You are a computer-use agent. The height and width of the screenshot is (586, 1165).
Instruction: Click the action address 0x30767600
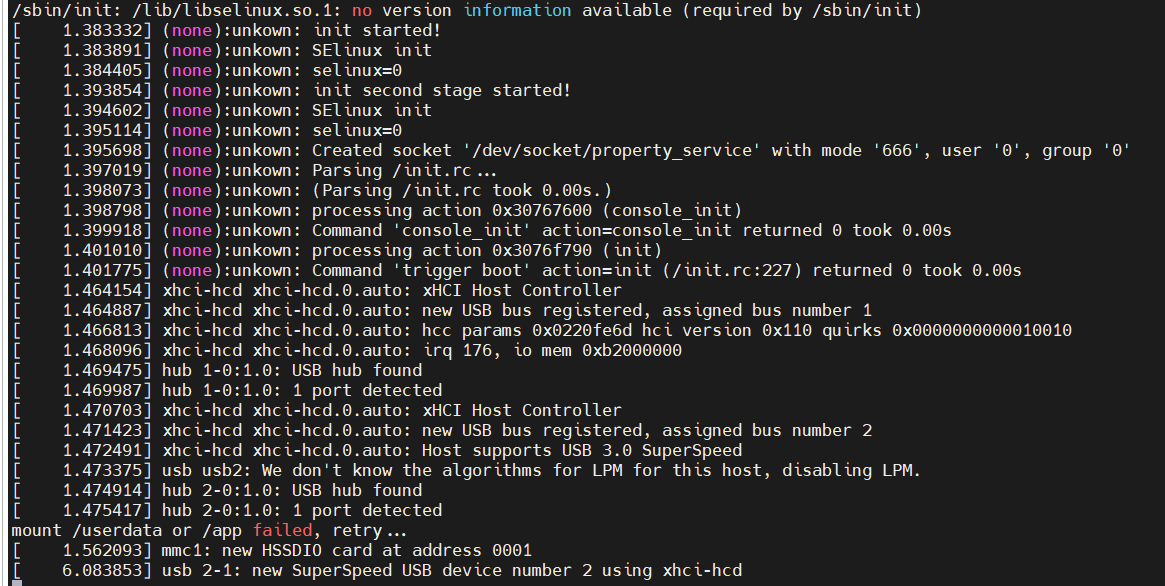(542, 210)
